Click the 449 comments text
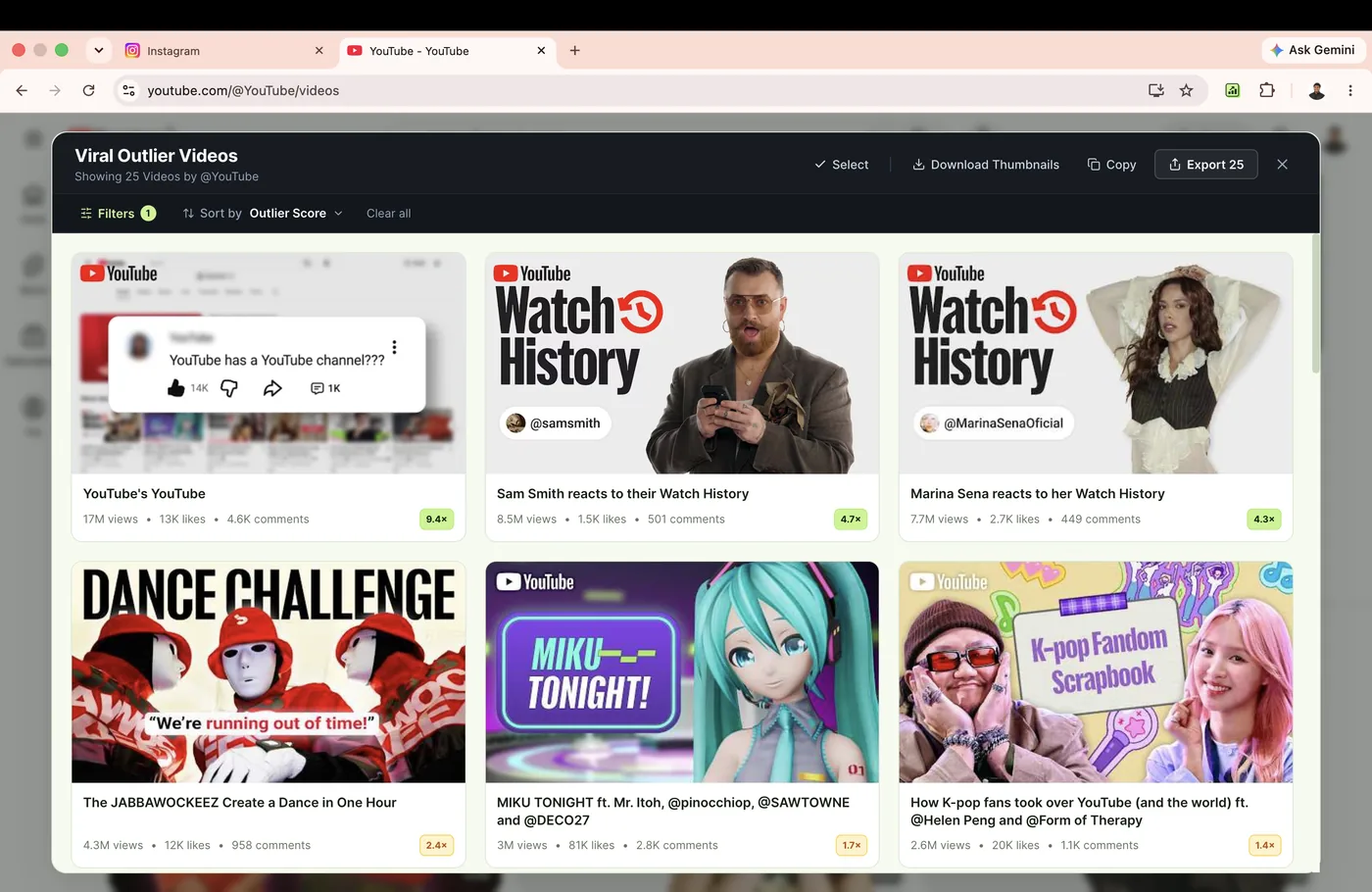Image resolution: width=1372 pixels, height=892 pixels. [x=1101, y=520]
